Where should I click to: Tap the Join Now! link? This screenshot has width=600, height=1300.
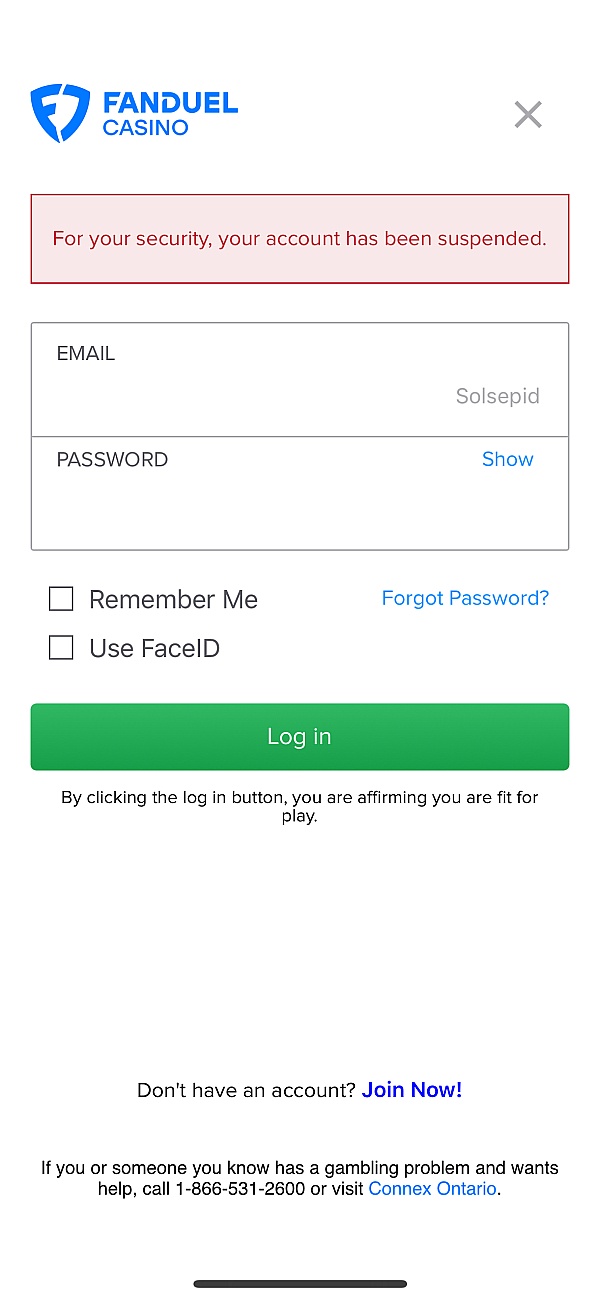click(x=412, y=1090)
